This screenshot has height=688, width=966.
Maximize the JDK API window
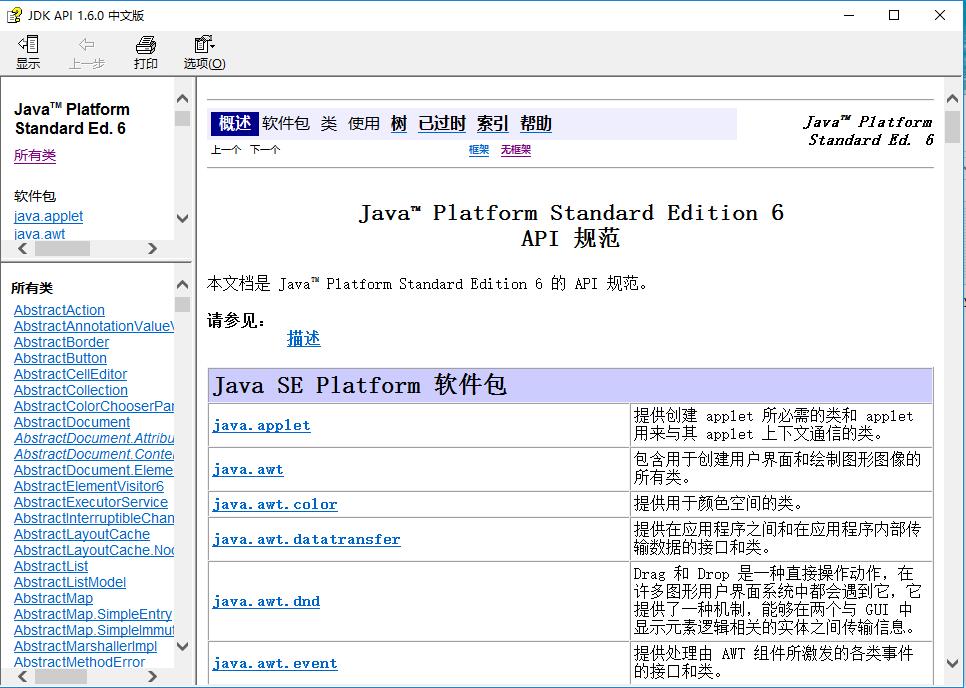[x=894, y=15]
